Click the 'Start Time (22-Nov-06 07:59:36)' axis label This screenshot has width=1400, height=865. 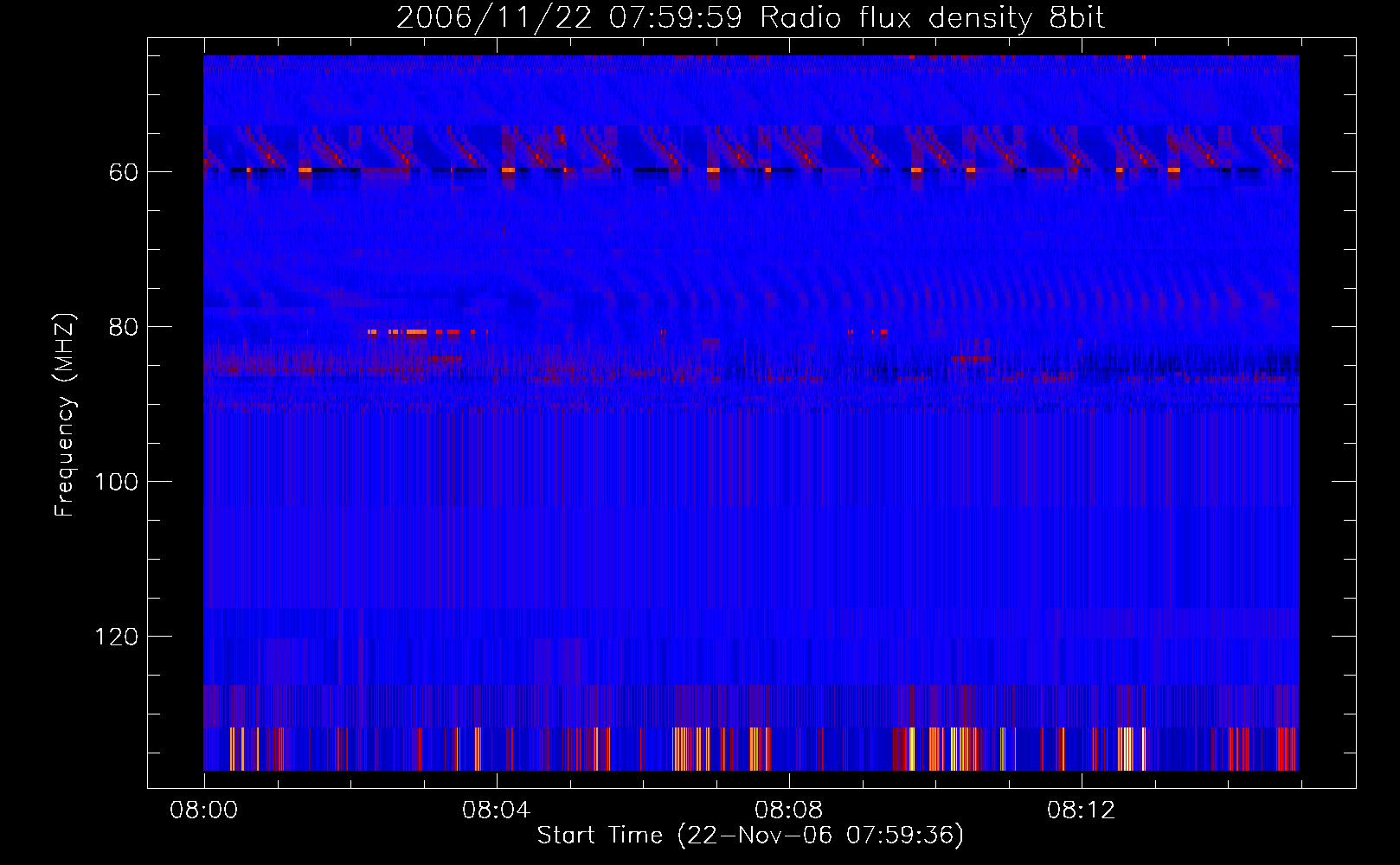coord(750,836)
